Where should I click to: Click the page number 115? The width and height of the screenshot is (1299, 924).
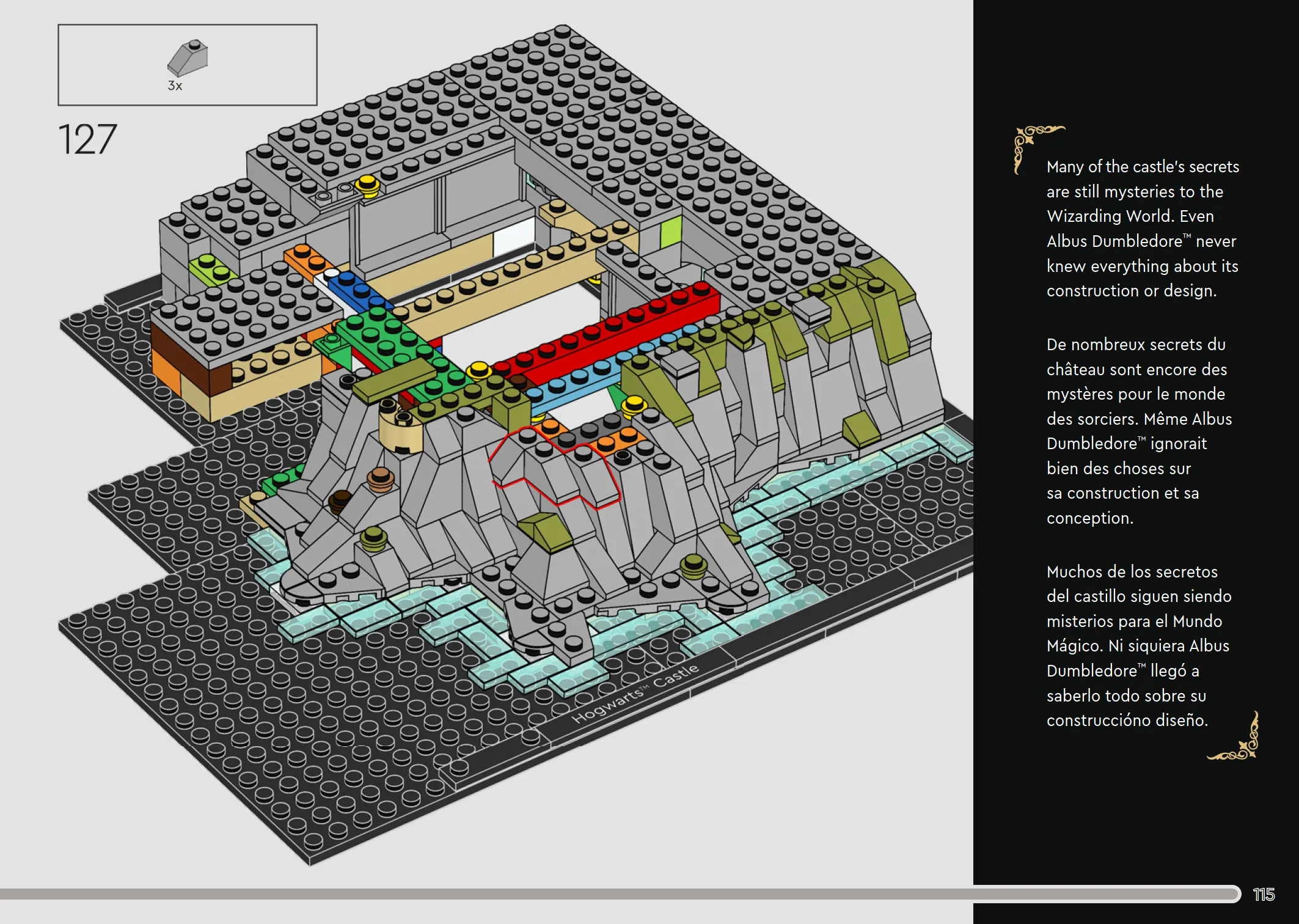click(1264, 895)
